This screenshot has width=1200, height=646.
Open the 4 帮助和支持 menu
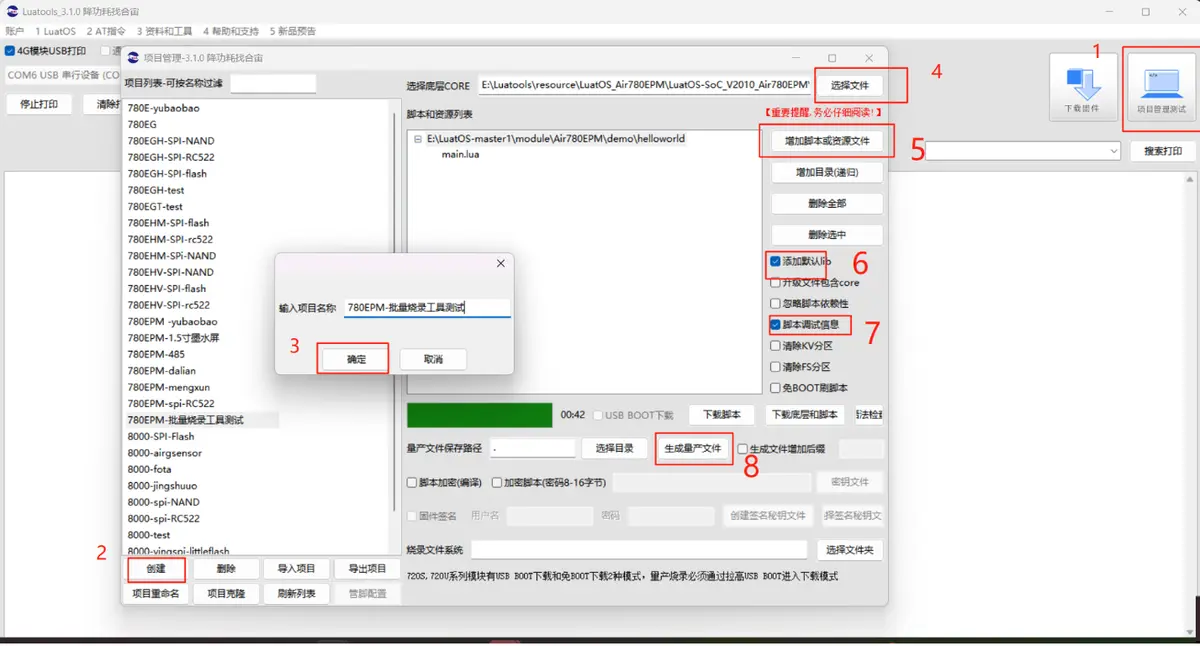[232, 31]
